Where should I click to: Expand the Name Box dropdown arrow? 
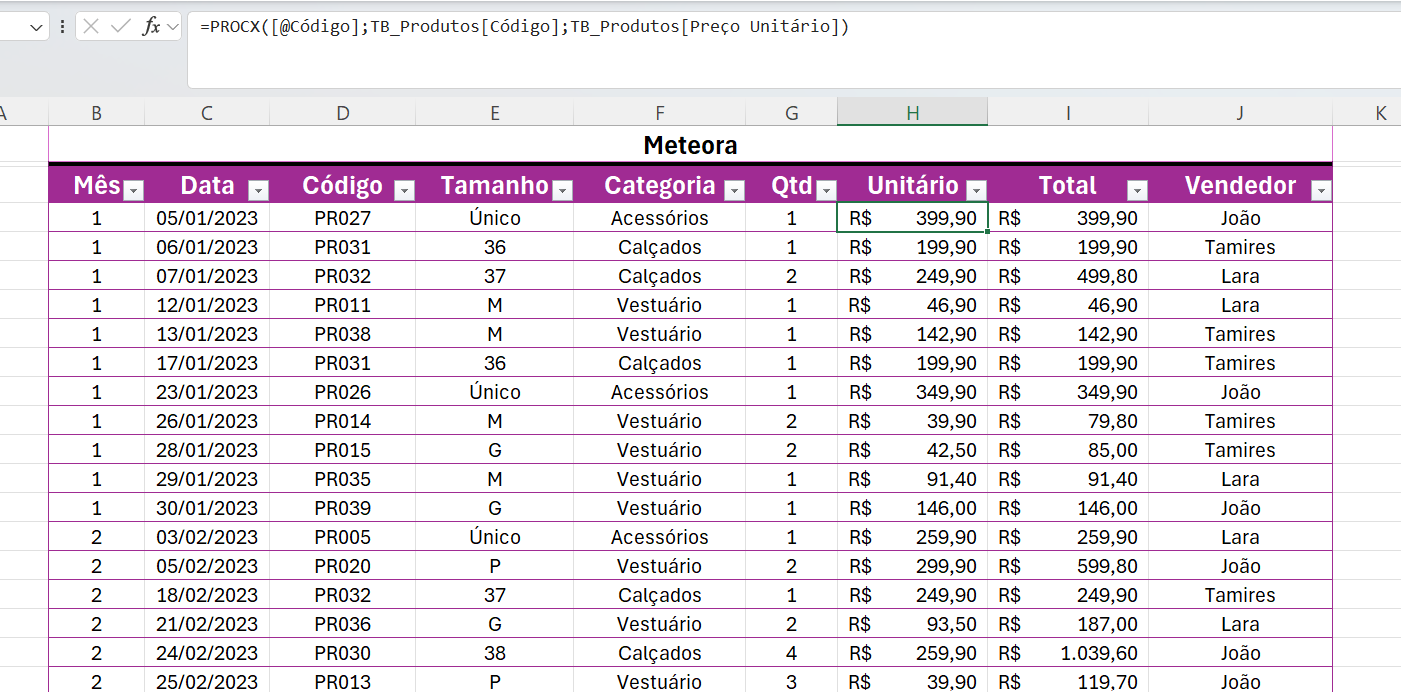click(38, 27)
